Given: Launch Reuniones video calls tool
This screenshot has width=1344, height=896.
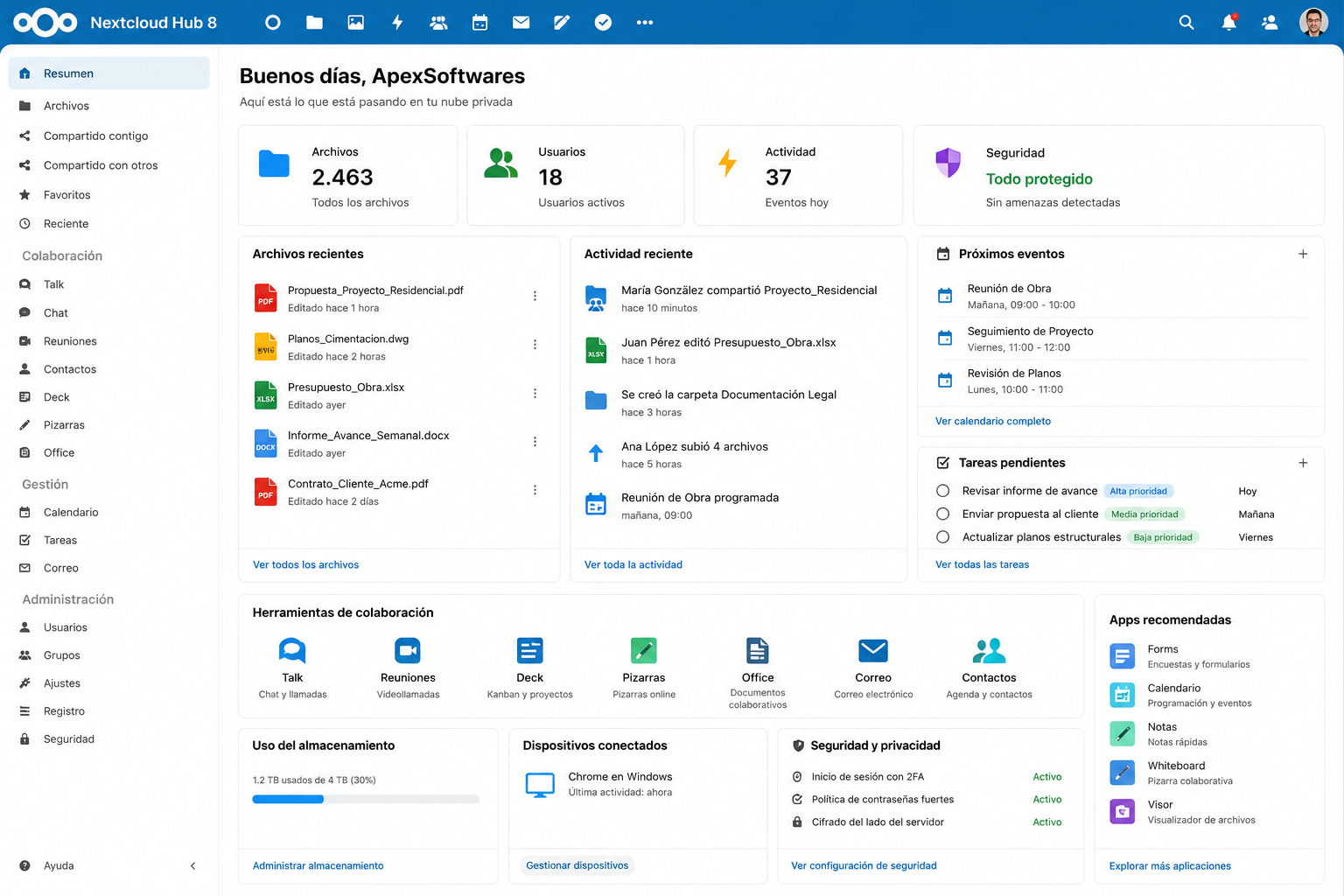Looking at the screenshot, I should (x=408, y=668).
